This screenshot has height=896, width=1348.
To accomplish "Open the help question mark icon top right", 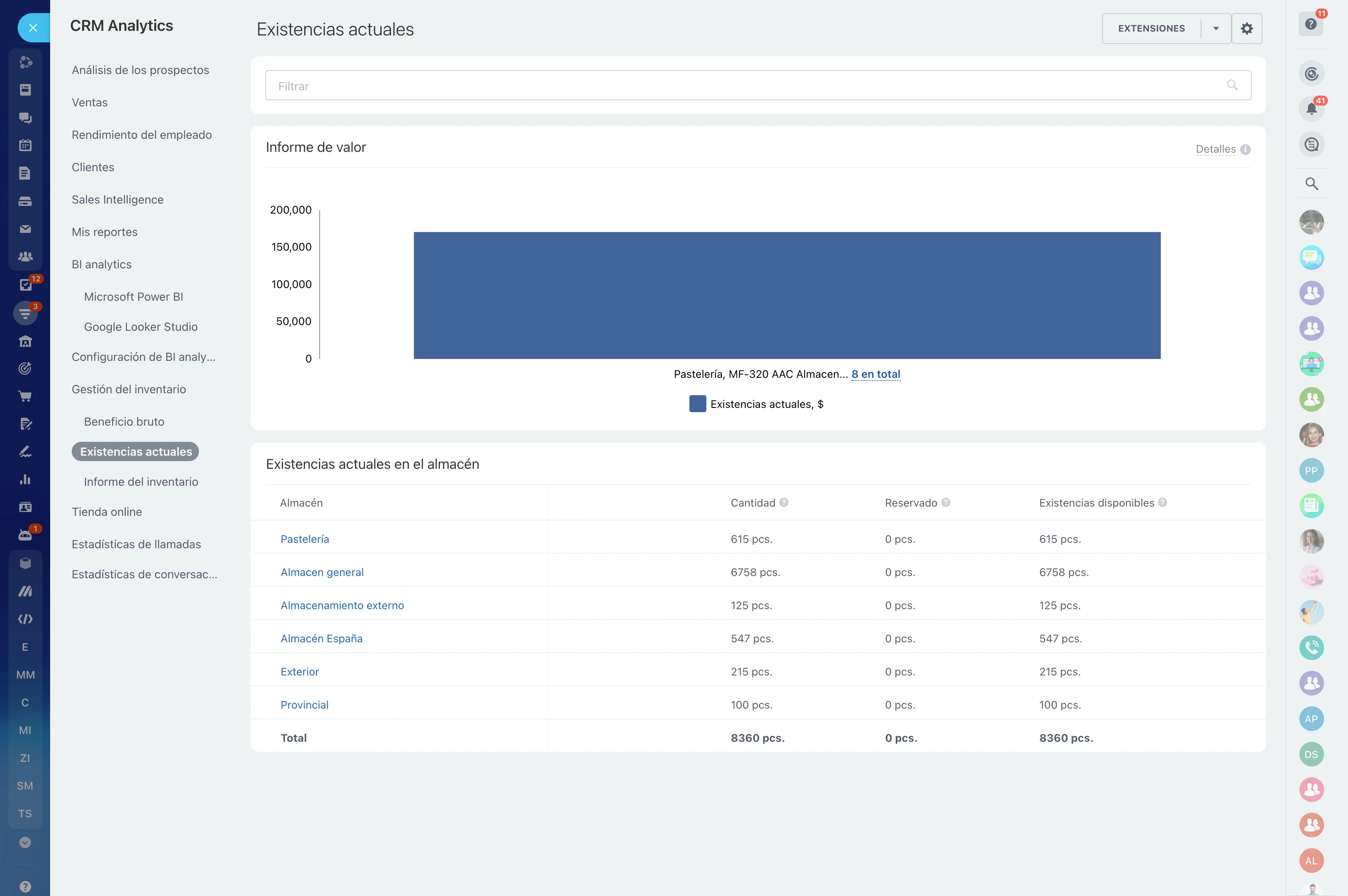I will tap(1311, 24).
